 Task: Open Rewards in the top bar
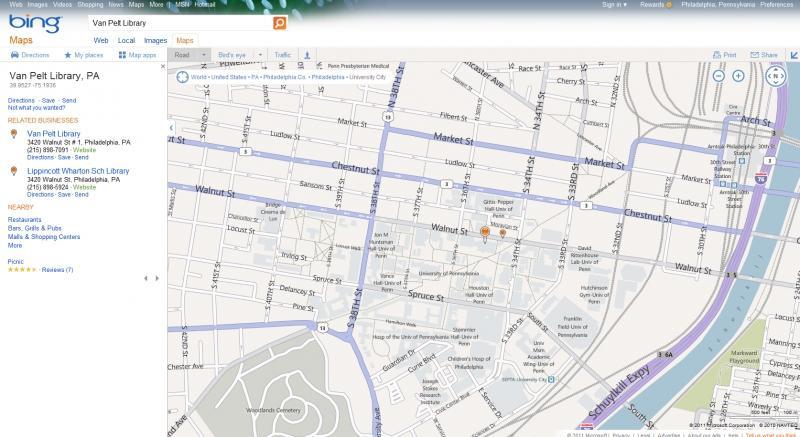tap(656, 5)
